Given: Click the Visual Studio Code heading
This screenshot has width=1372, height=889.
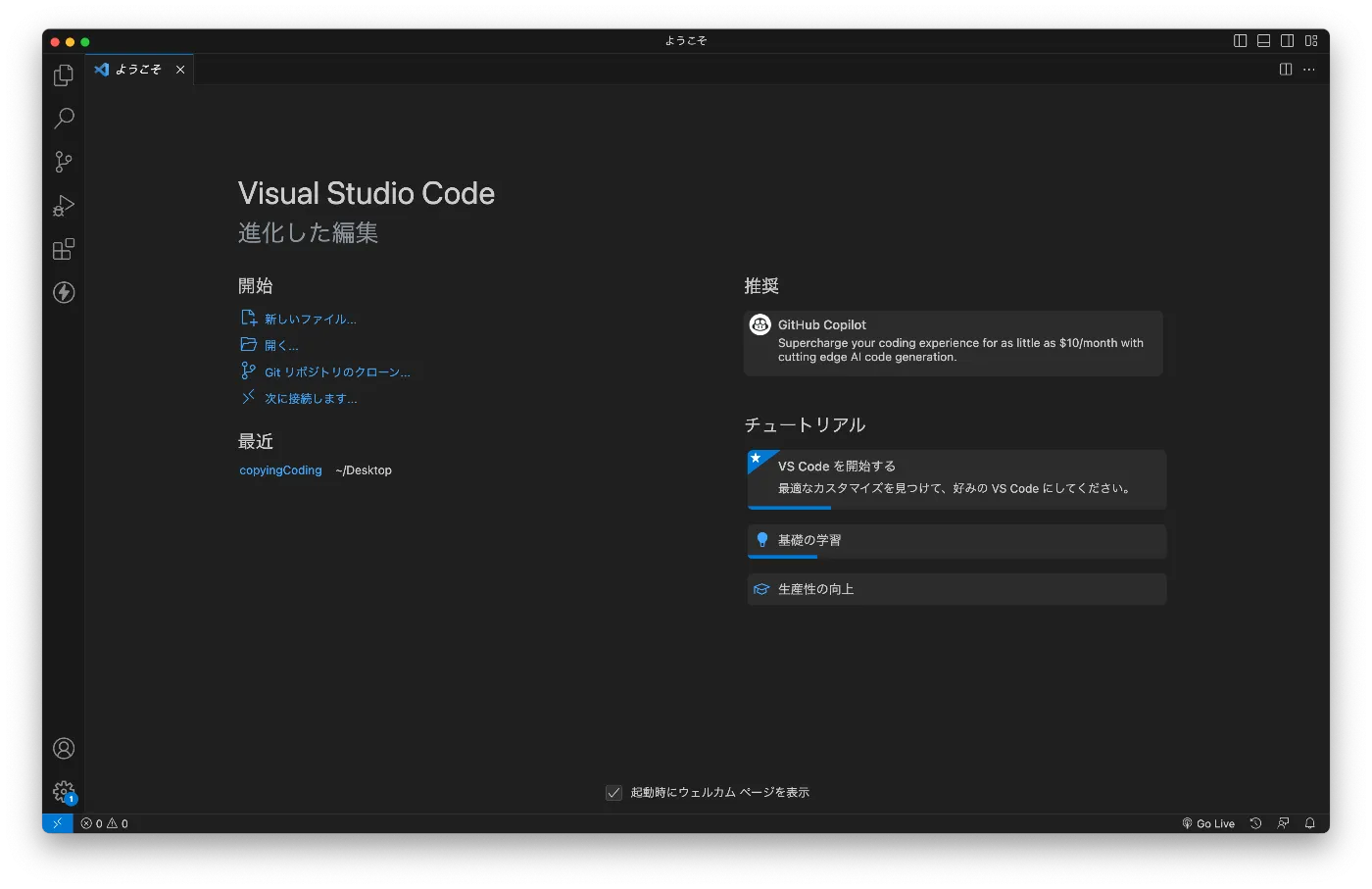Looking at the screenshot, I should tap(367, 193).
